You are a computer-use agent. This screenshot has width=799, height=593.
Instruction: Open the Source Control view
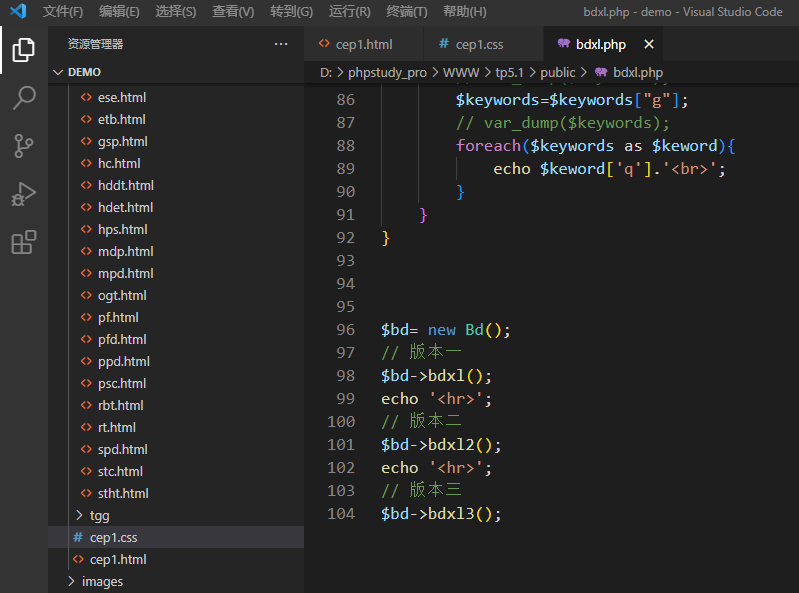[23, 146]
